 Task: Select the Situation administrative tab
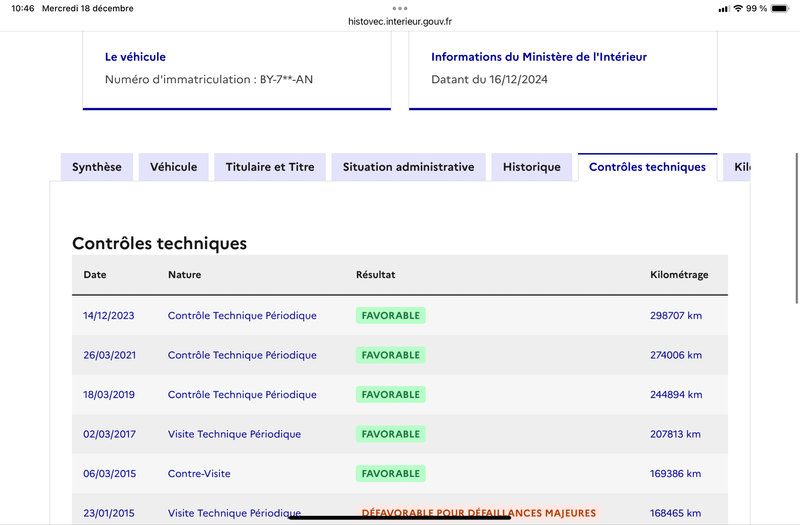408,167
